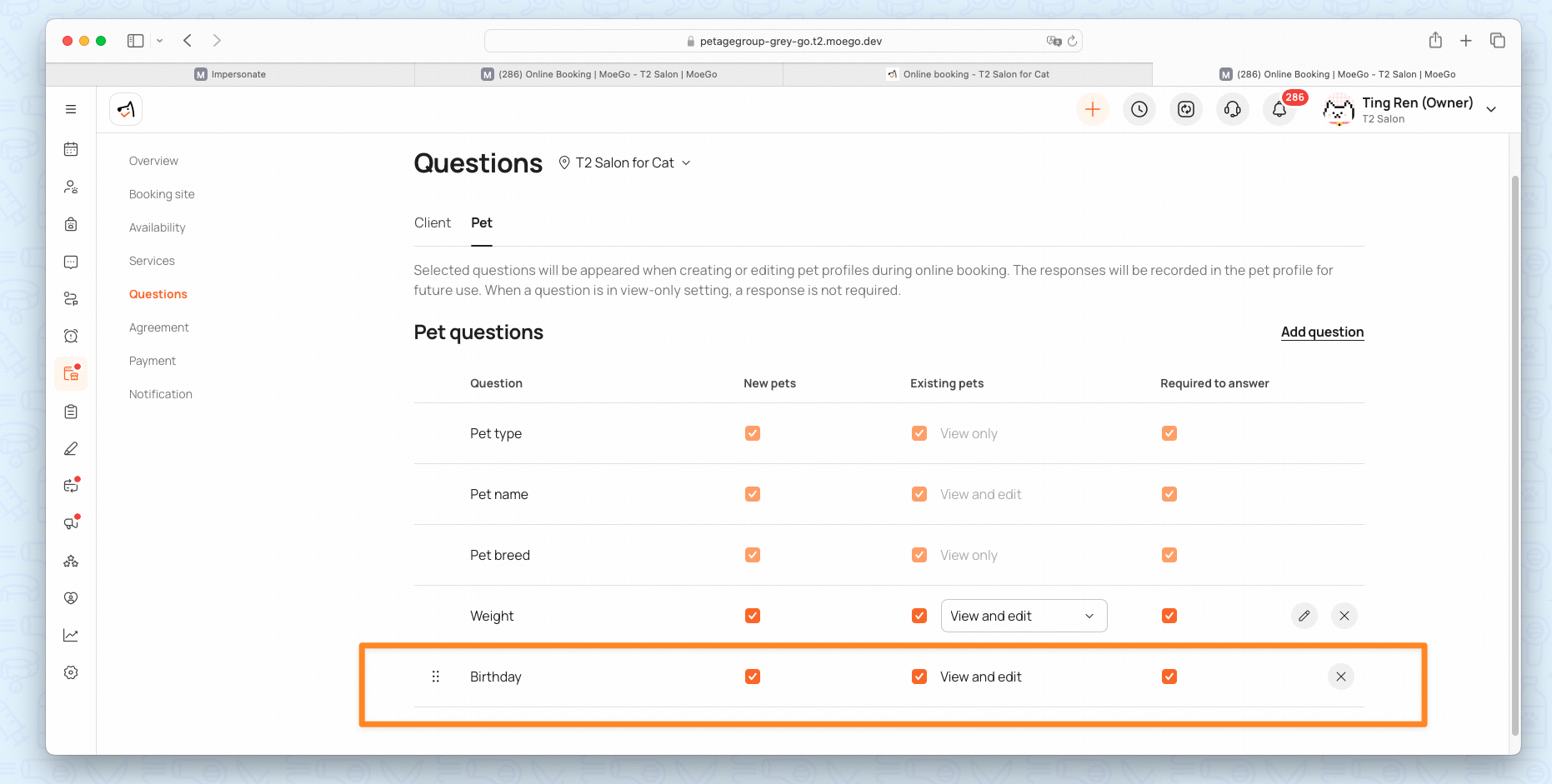The width and height of the screenshot is (1552, 784).
Task: Open Weight's View and edit dropdown
Action: tap(1023, 616)
